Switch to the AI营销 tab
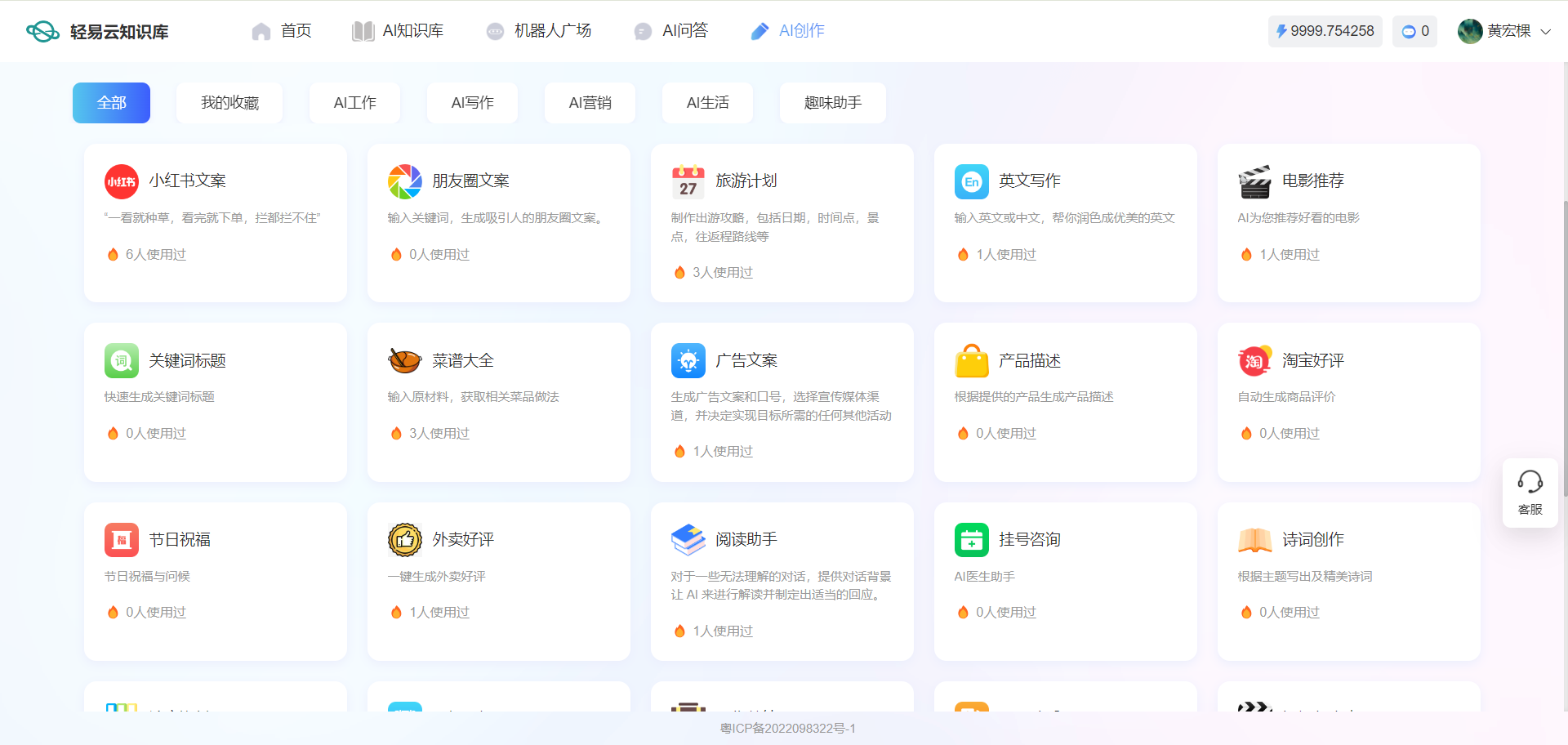Viewport: 1568px width, 745px height. click(590, 103)
